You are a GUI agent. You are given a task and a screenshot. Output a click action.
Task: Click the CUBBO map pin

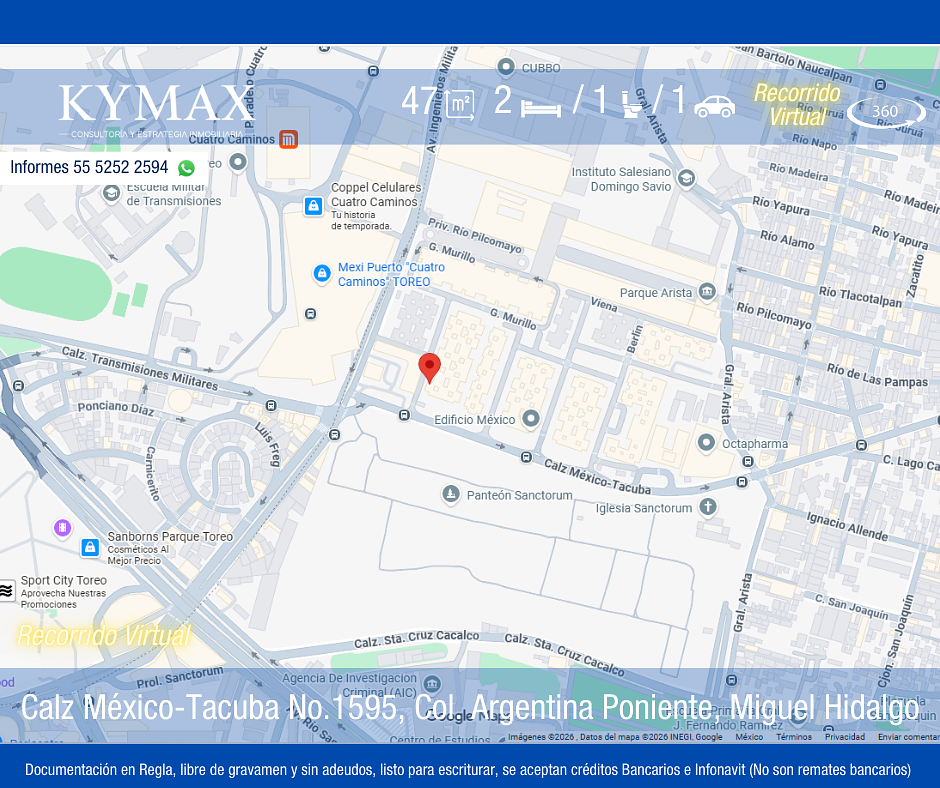506,68
